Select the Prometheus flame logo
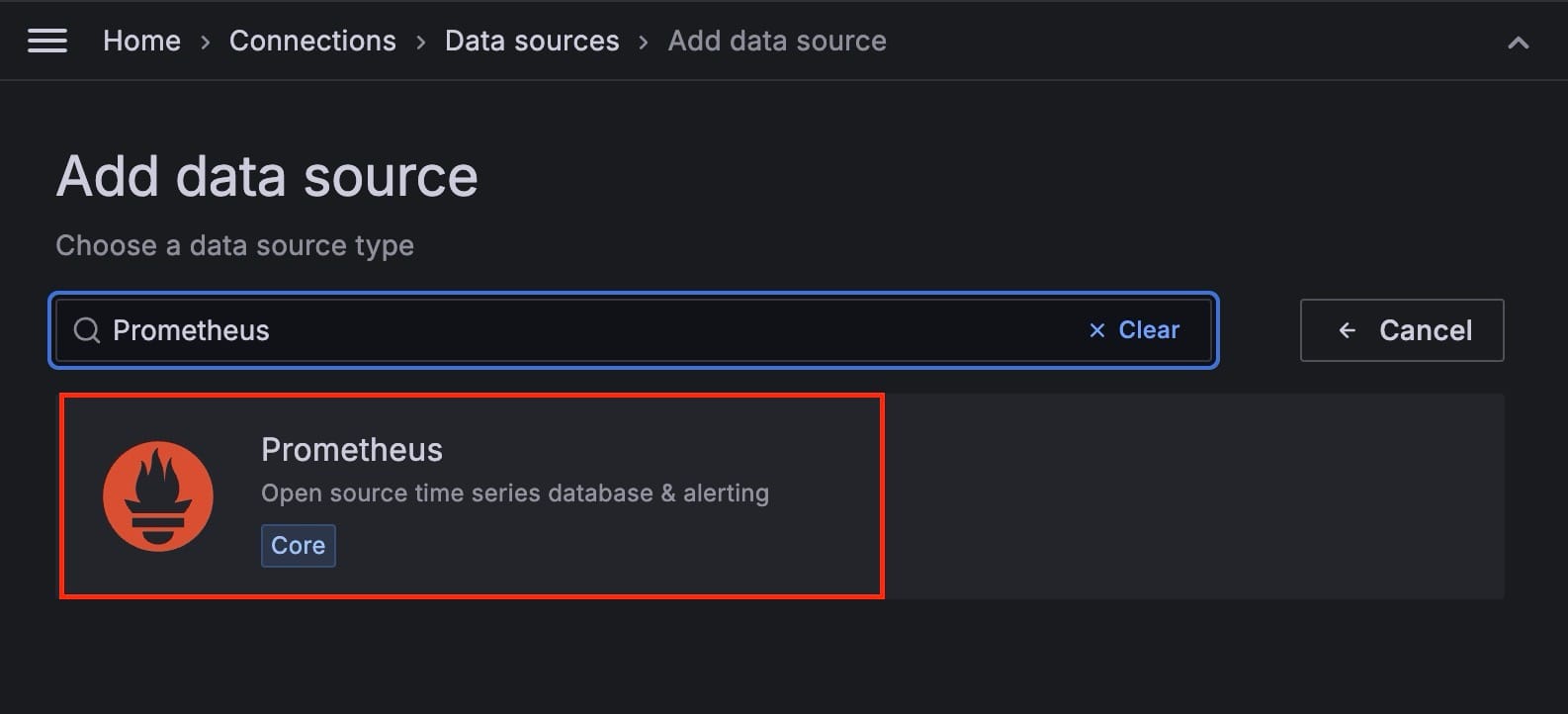The width and height of the screenshot is (1568, 714). (158, 496)
